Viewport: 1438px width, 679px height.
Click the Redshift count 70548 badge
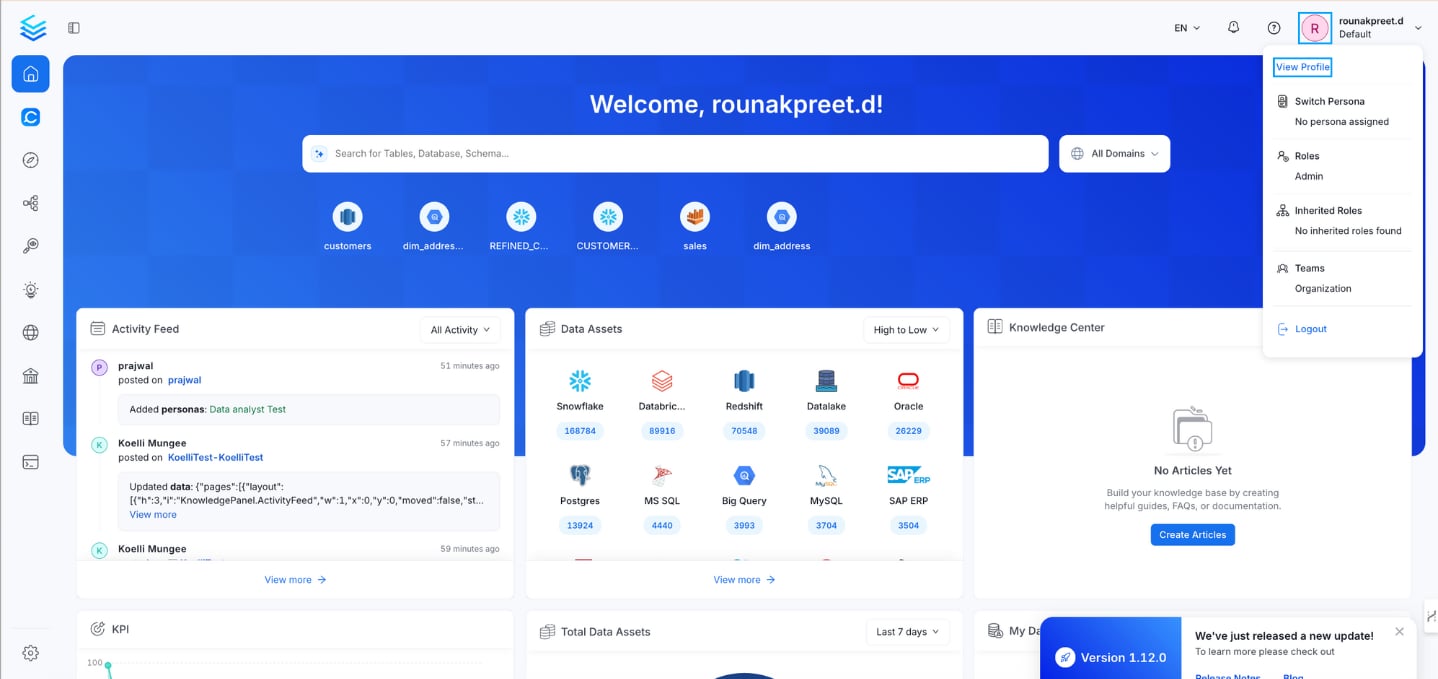pos(744,431)
